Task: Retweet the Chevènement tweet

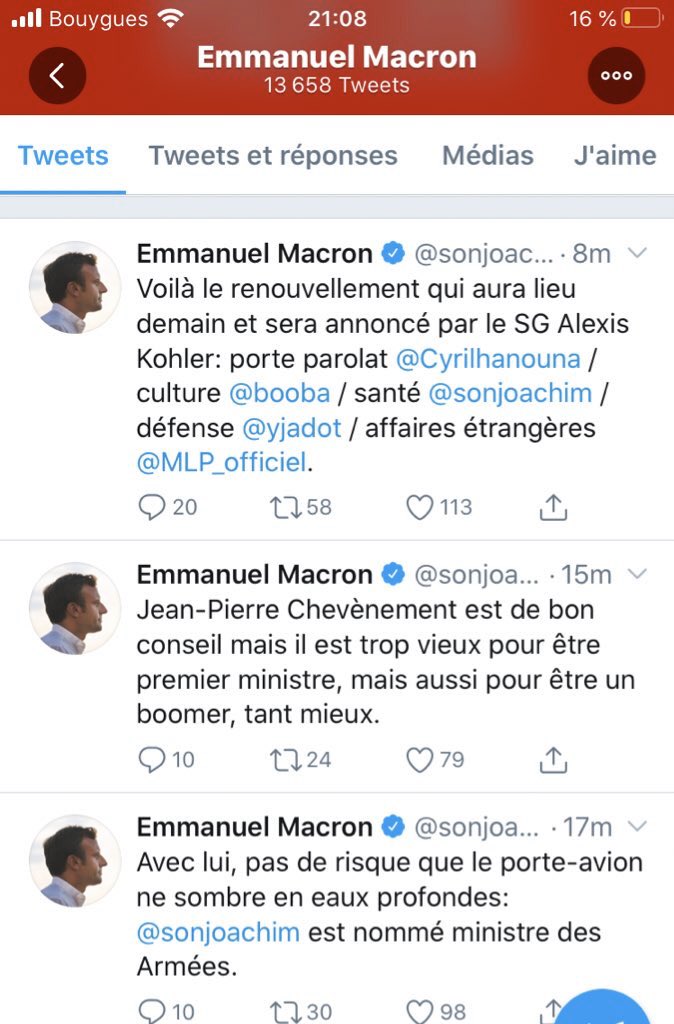Action: coord(285,760)
